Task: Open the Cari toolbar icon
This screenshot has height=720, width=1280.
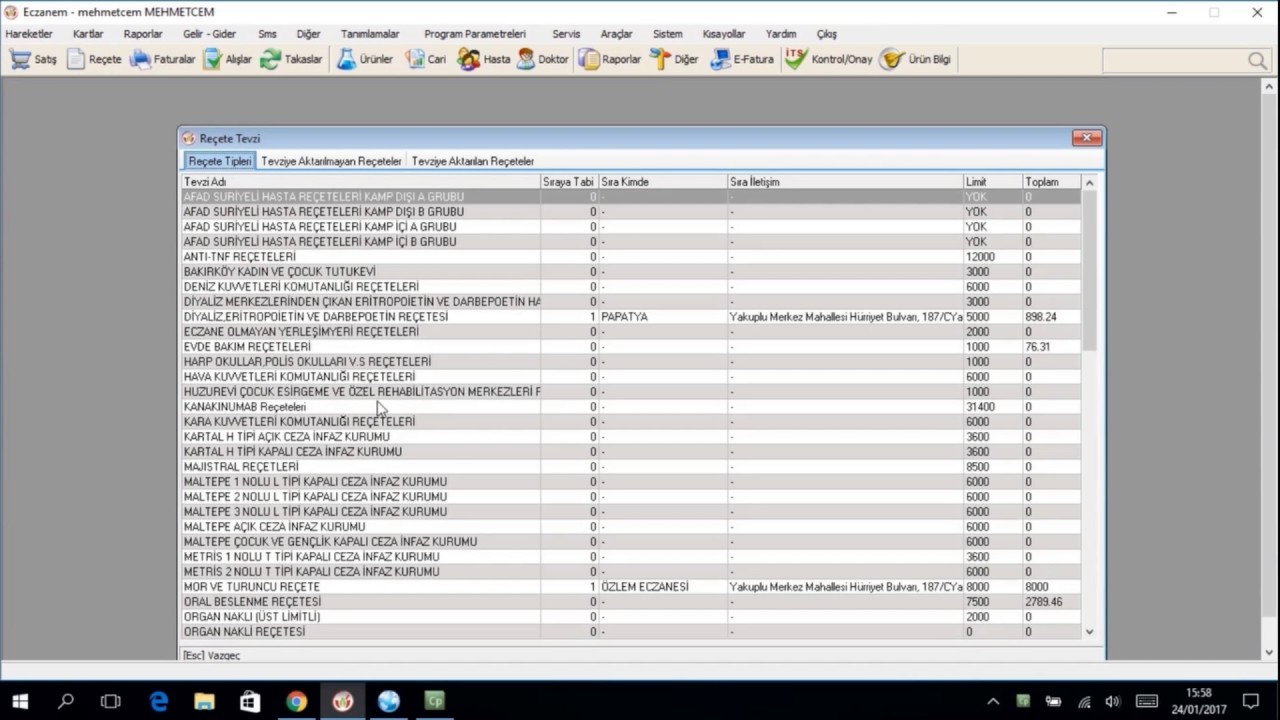Action: tap(425, 59)
